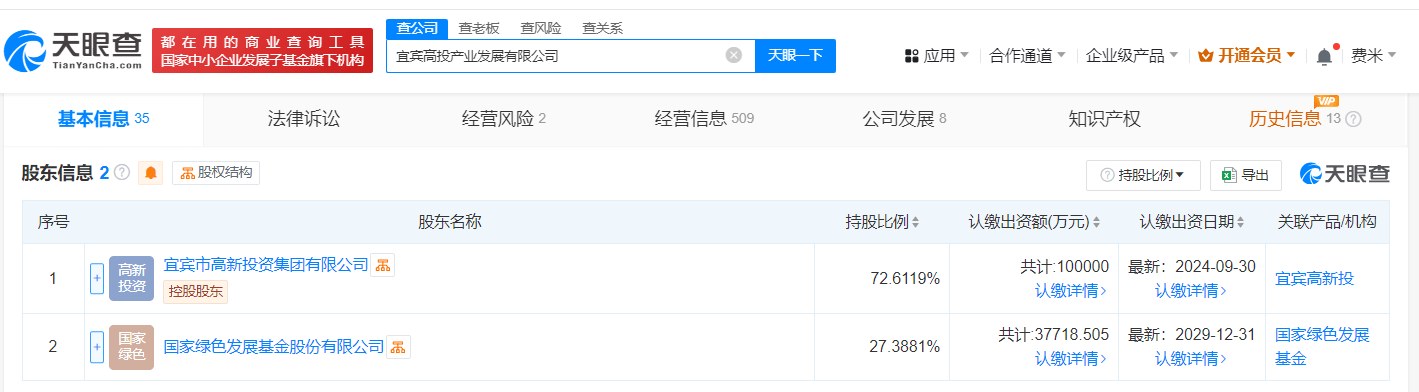Clear the search box with the X icon
The image size is (1419, 392).
[733, 56]
